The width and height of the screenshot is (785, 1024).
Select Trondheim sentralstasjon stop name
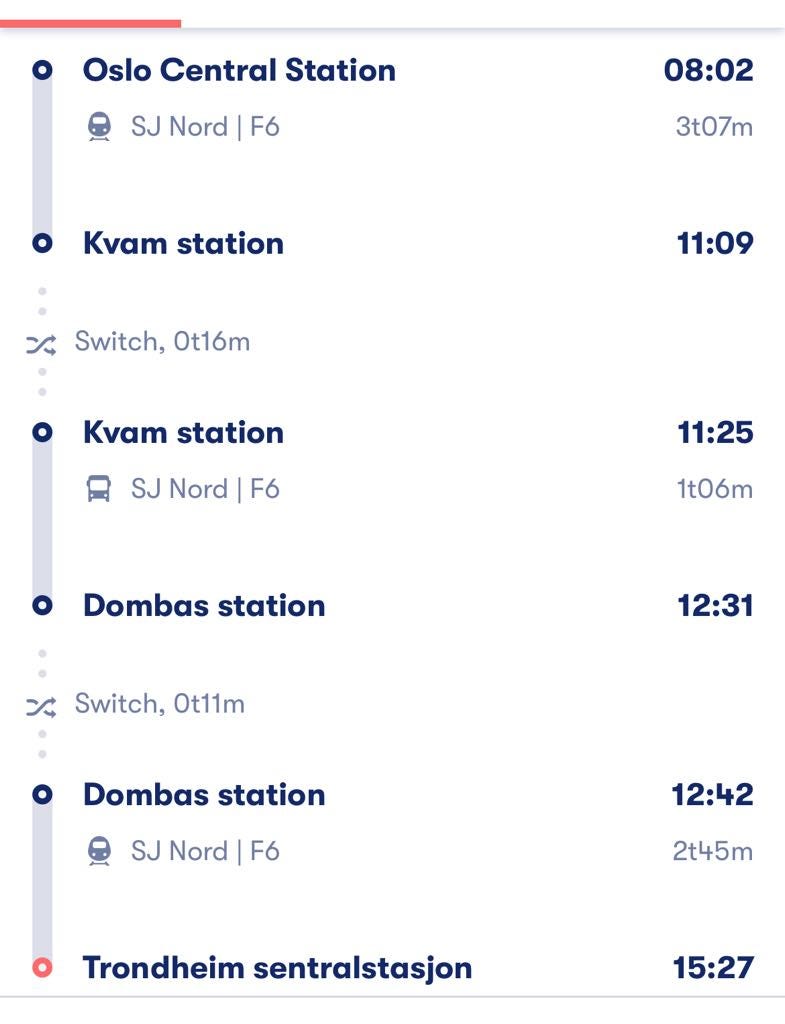(x=277, y=968)
